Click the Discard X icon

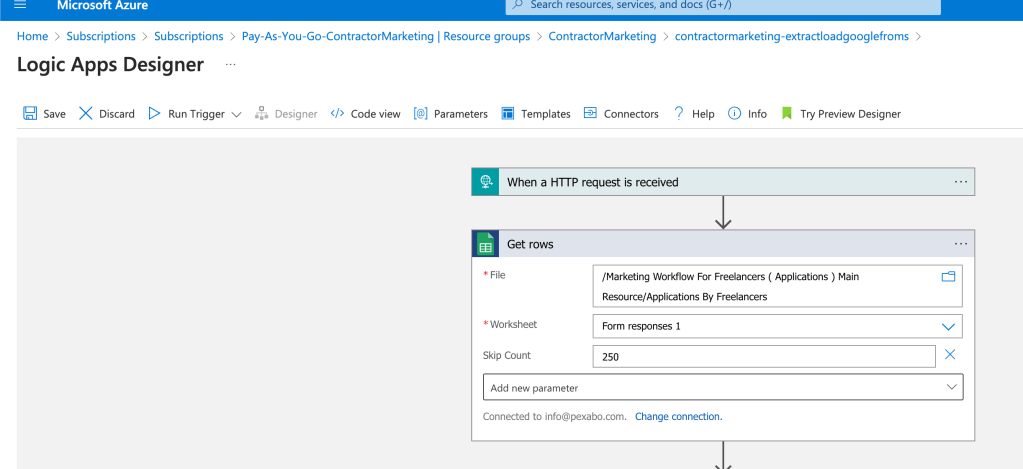coord(85,113)
